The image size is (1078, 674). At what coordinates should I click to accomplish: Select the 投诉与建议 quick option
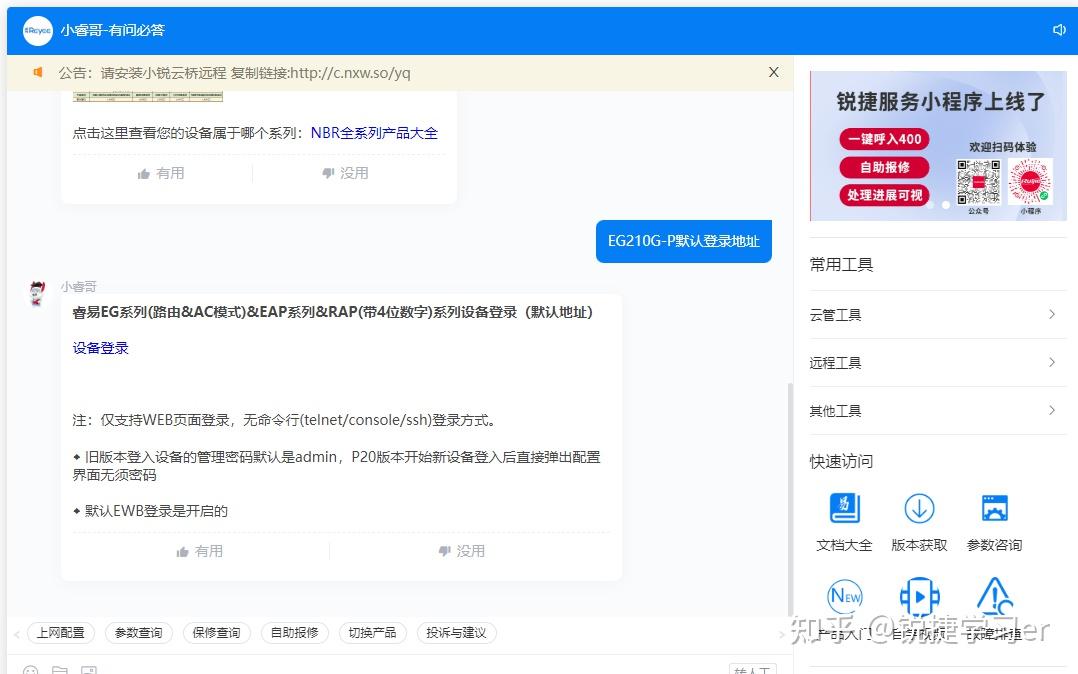click(x=456, y=633)
